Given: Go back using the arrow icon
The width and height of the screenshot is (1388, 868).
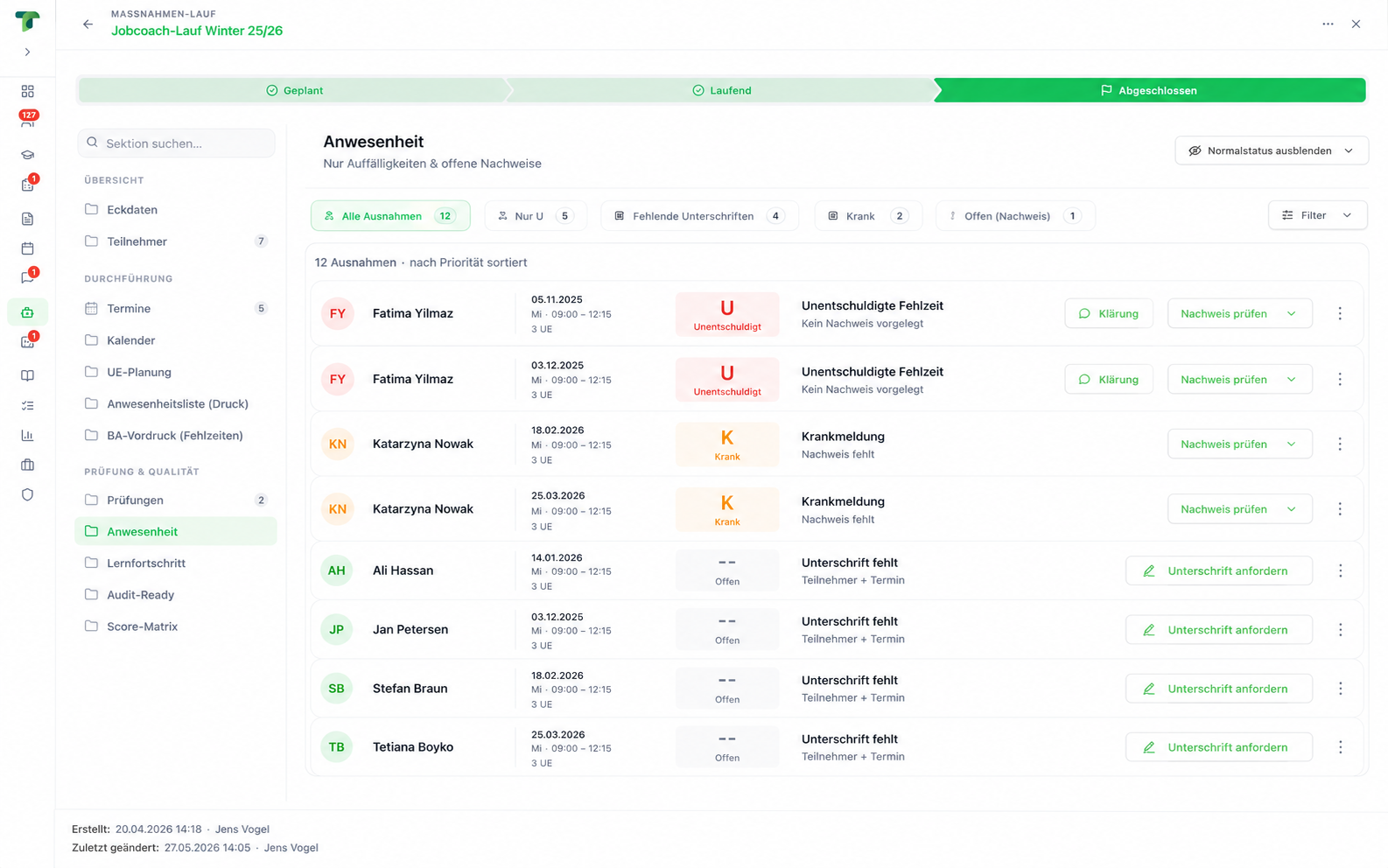Looking at the screenshot, I should point(88,24).
